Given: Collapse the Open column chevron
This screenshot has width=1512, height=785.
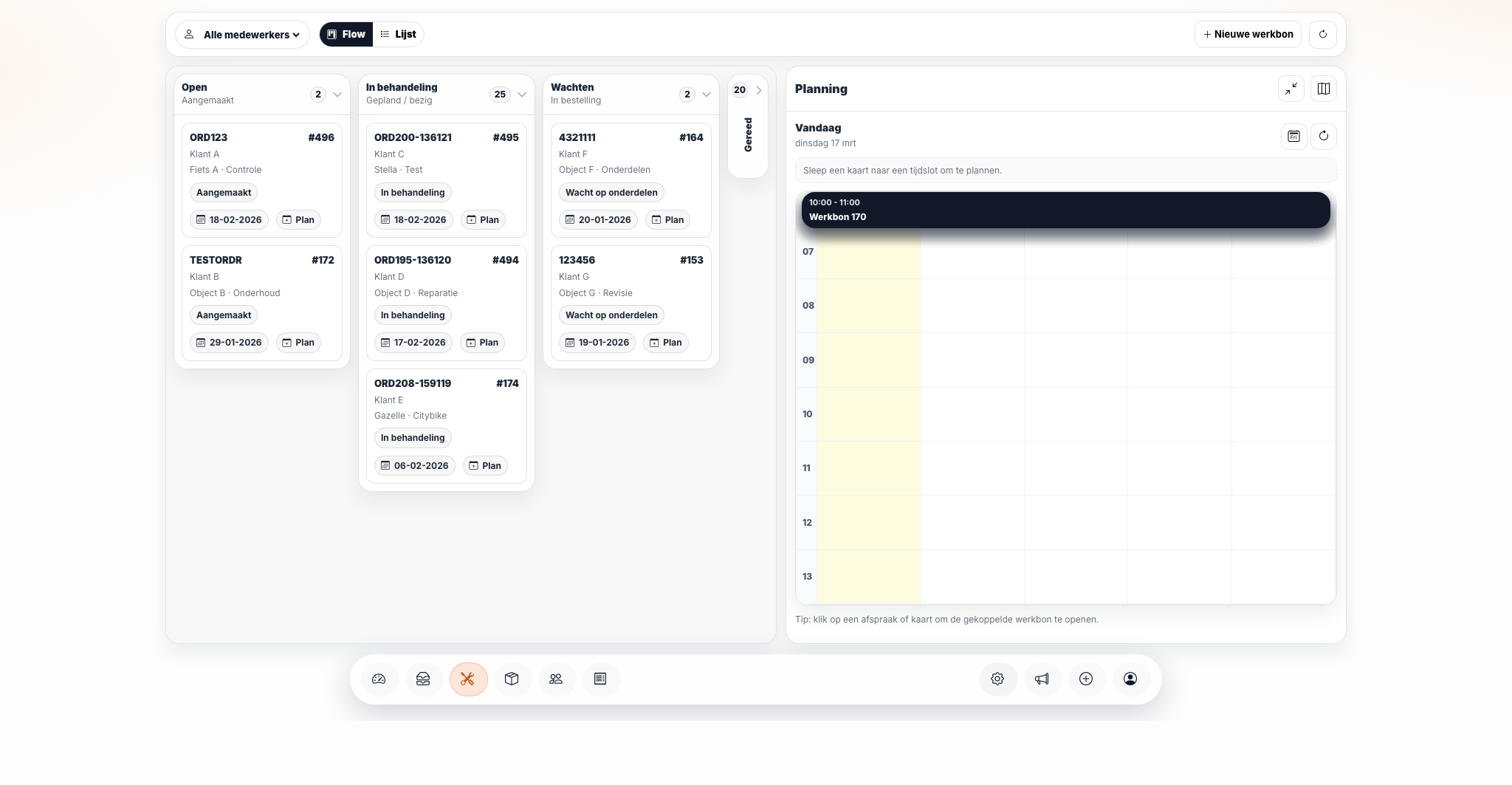Looking at the screenshot, I should tap(337, 95).
